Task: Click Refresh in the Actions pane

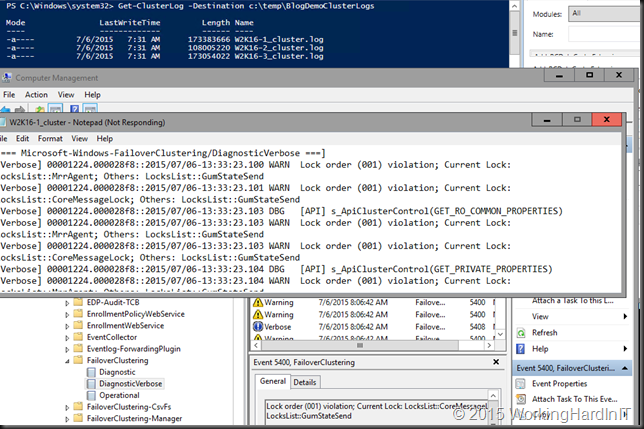Action: coord(545,333)
